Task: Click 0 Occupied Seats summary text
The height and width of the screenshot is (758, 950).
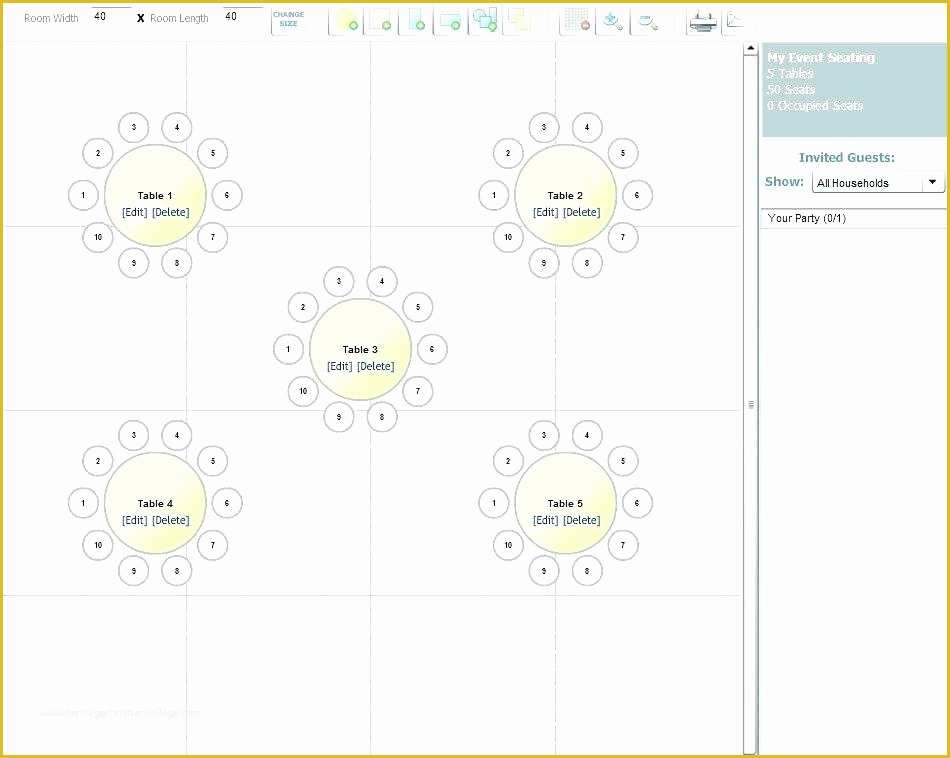Action: (x=815, y=105)
